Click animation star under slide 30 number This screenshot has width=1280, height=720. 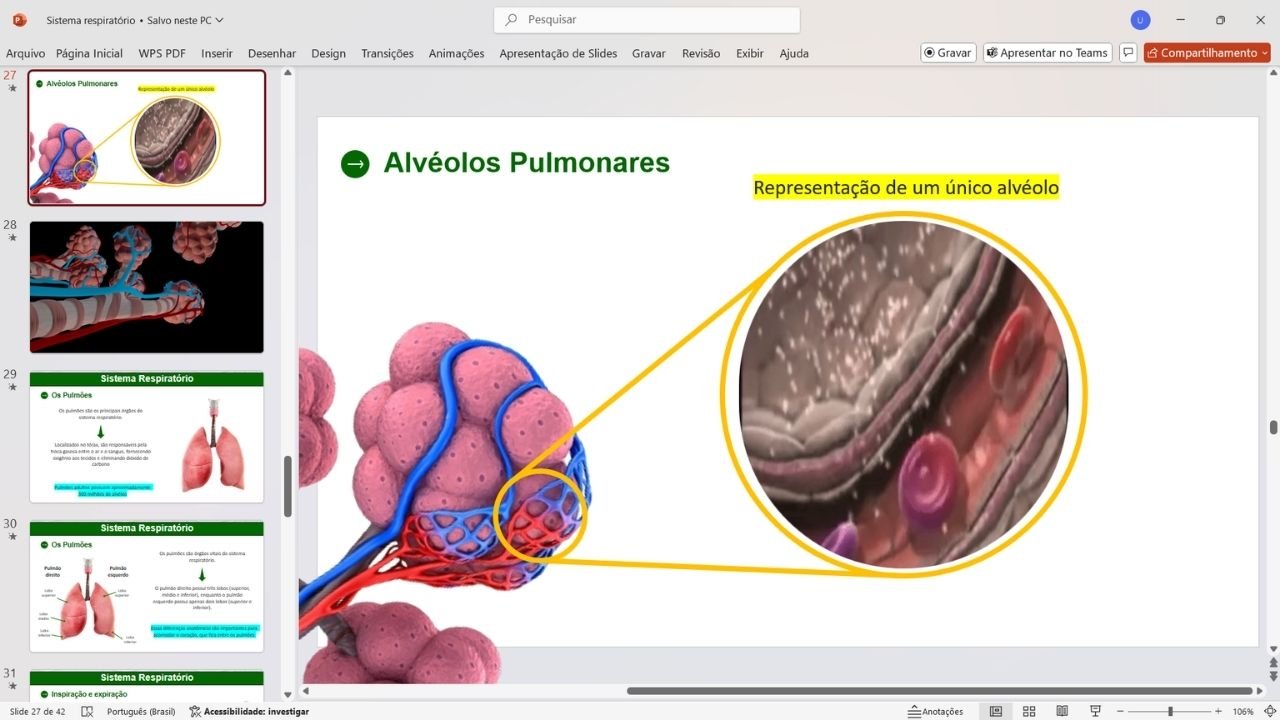point(12,537)
